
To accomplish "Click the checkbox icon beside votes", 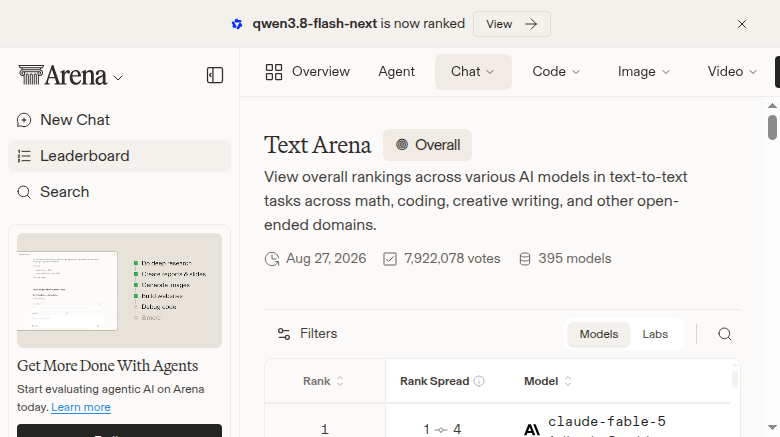I will [x=390, y=259].
